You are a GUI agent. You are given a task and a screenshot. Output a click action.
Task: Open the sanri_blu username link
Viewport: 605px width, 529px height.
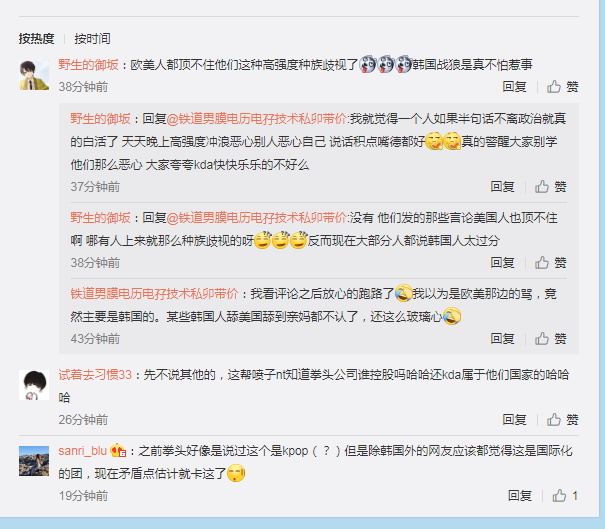click(83, 451)
